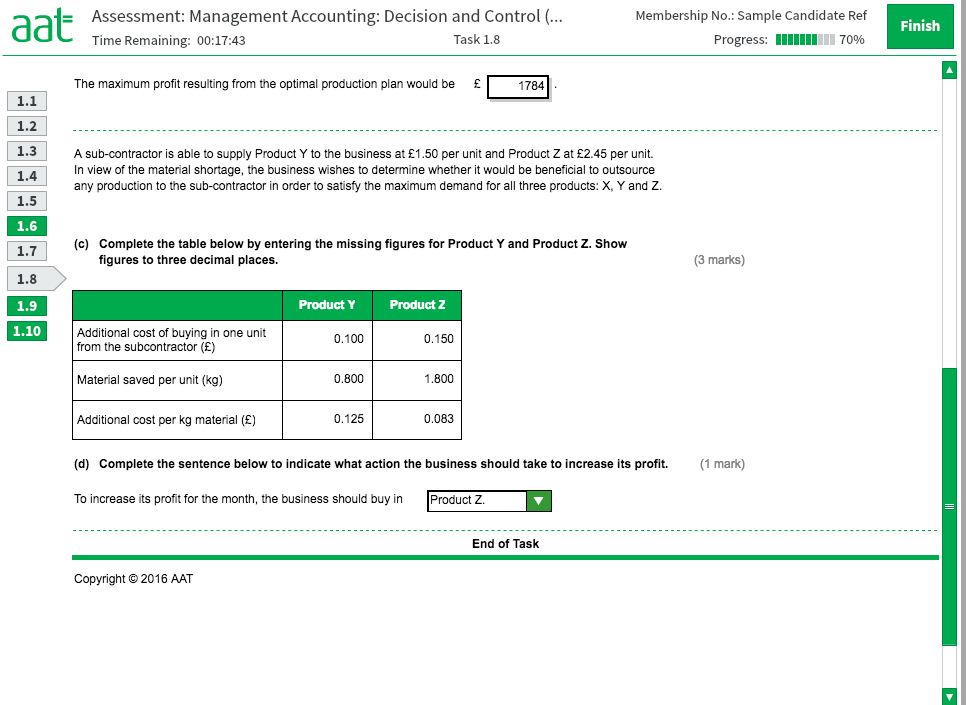Edit Product Y material saved cell
Image resolution: width=966 pixels, height=705 pixels.
click(327, 380)
